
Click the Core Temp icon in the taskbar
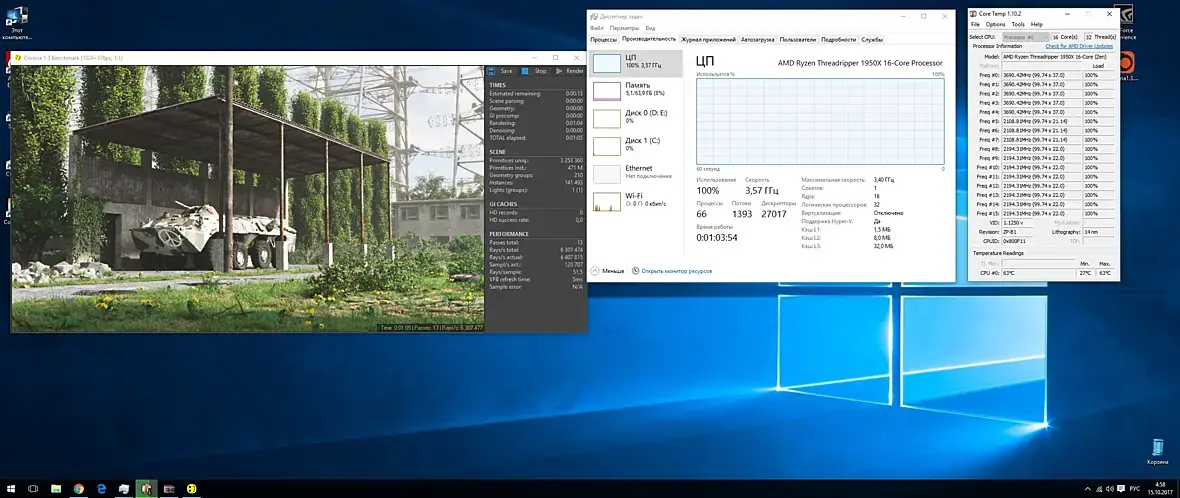[x=146, y=489]
